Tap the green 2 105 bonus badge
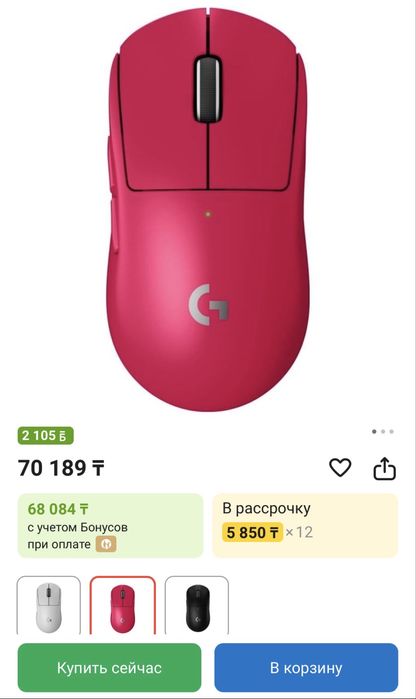The width and height of the screenshot is (416, 699). [x=45, y=436]
